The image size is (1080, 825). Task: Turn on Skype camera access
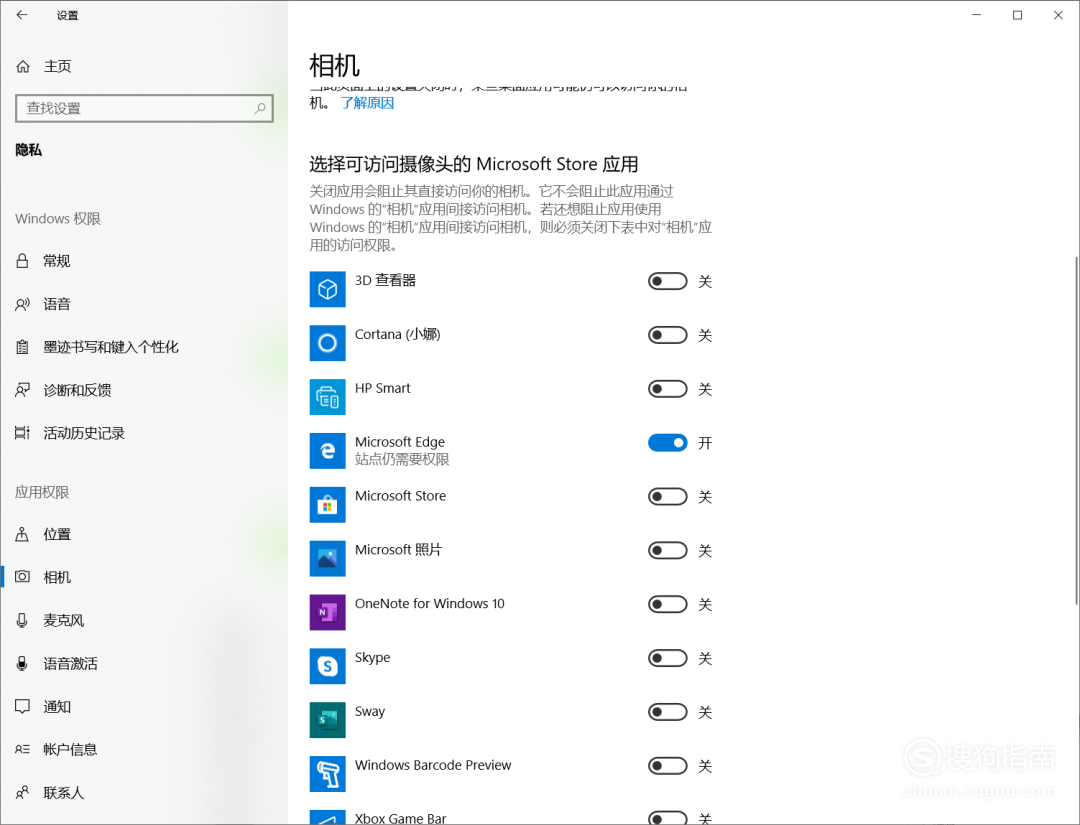pyautogui.click(x=667, y=658)
